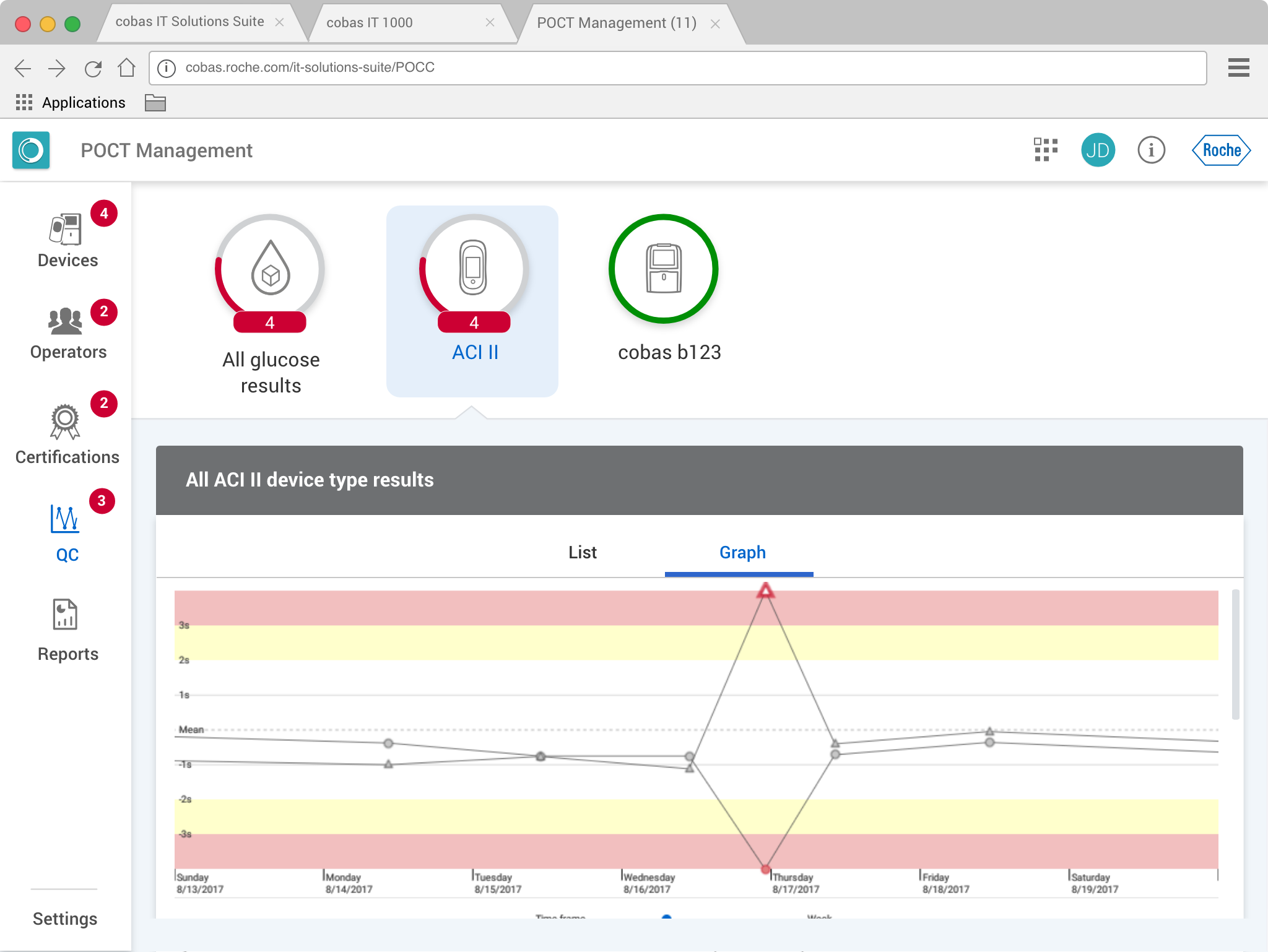
Task: Click the Roche logo link
Action: (1221, 150)
